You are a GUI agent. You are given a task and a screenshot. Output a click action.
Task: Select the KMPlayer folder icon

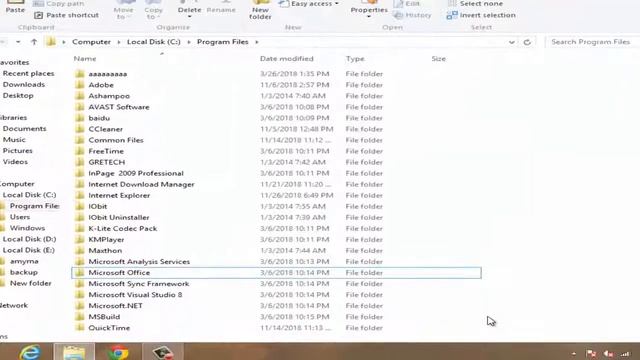[80, 240]
